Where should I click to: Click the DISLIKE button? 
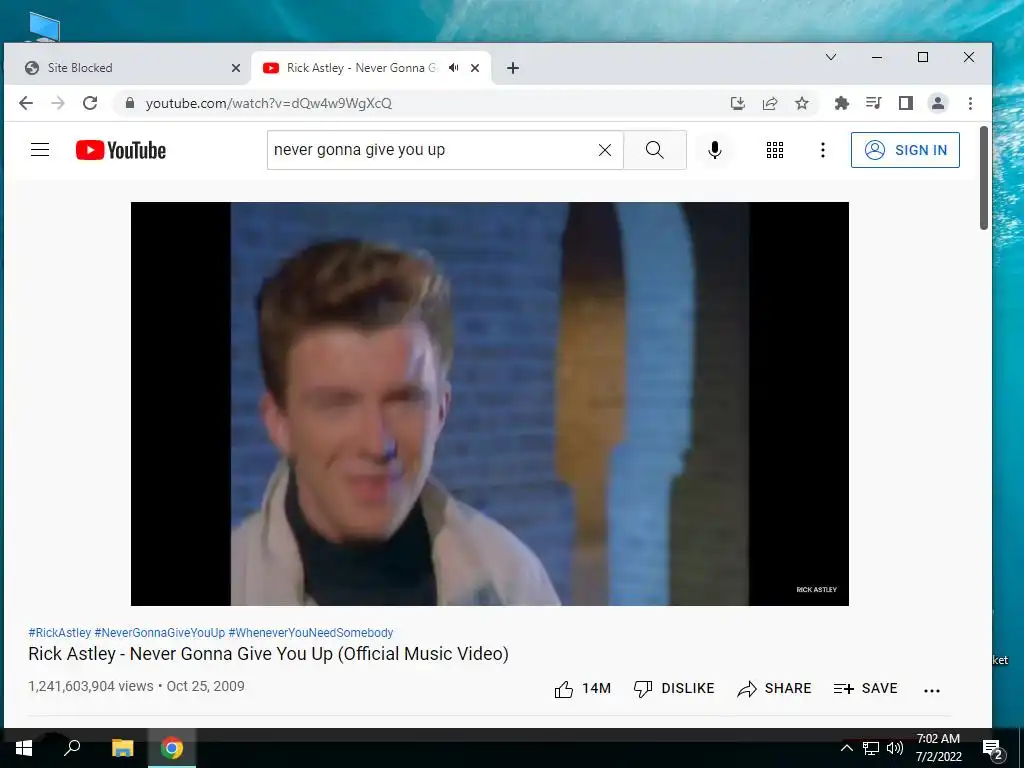(674, 689)
